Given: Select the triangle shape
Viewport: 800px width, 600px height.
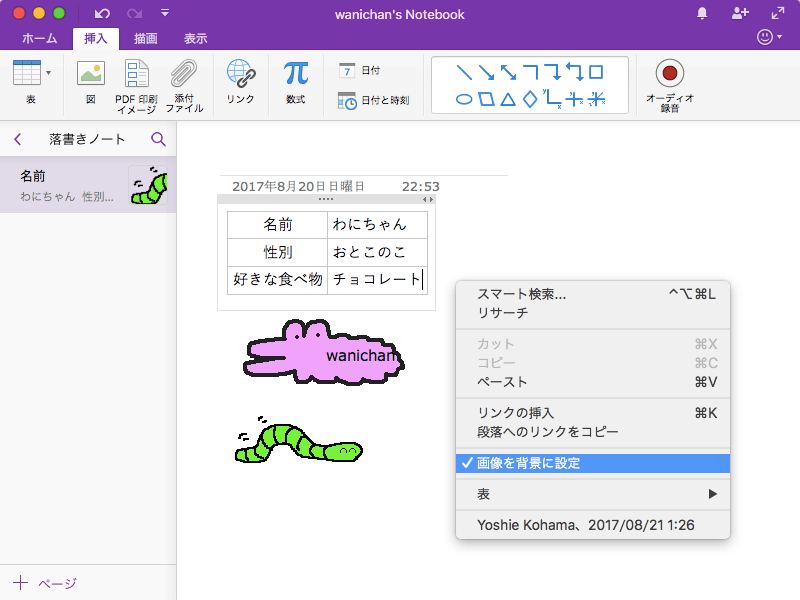Looking at the screenshot, I should [508, 99].
